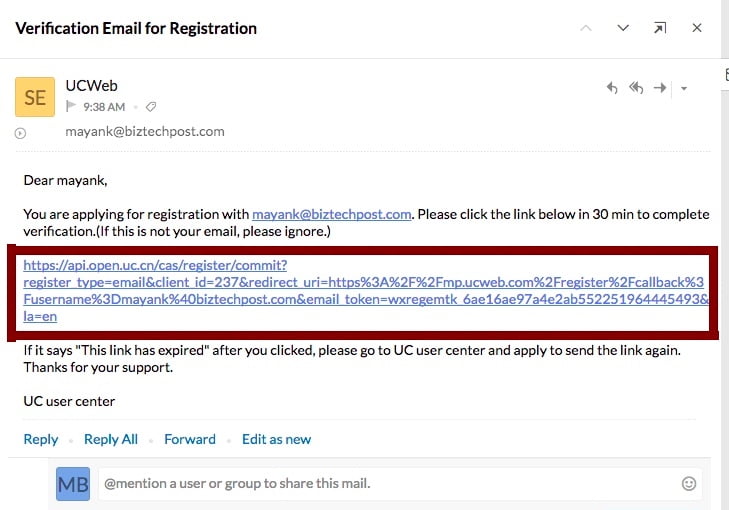Click the tag label icon

coord(151,107)
